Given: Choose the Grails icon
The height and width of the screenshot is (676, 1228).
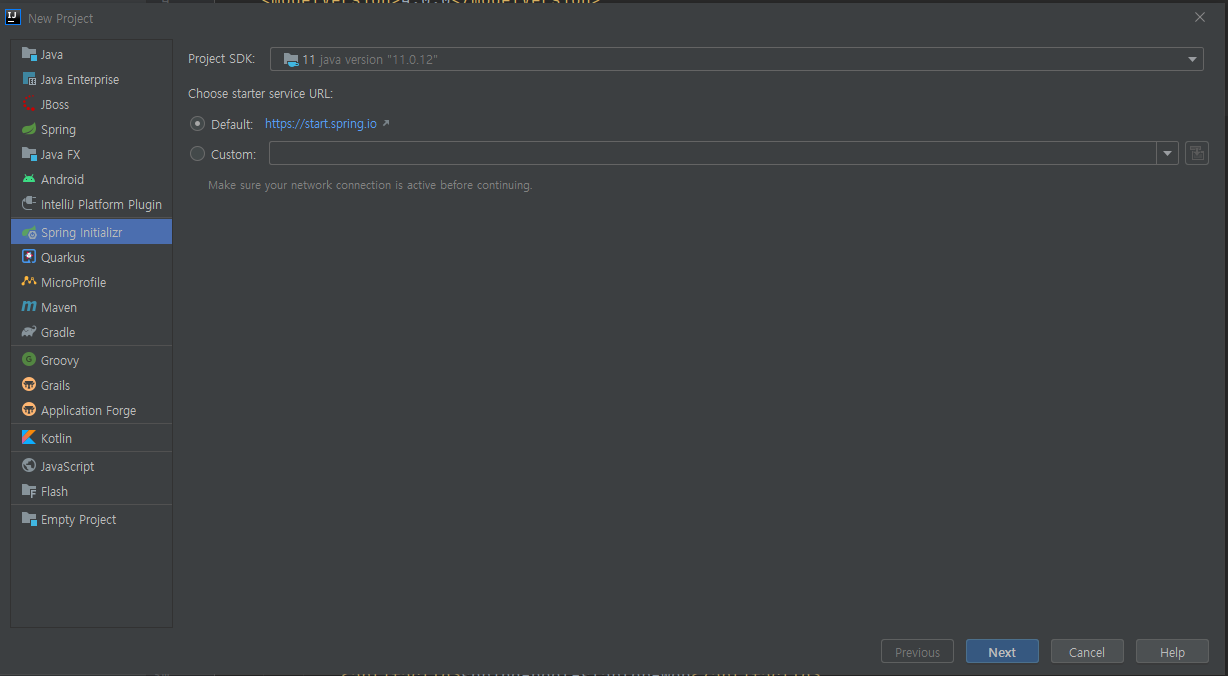Looking at the screenshot, I should point(29,385).
